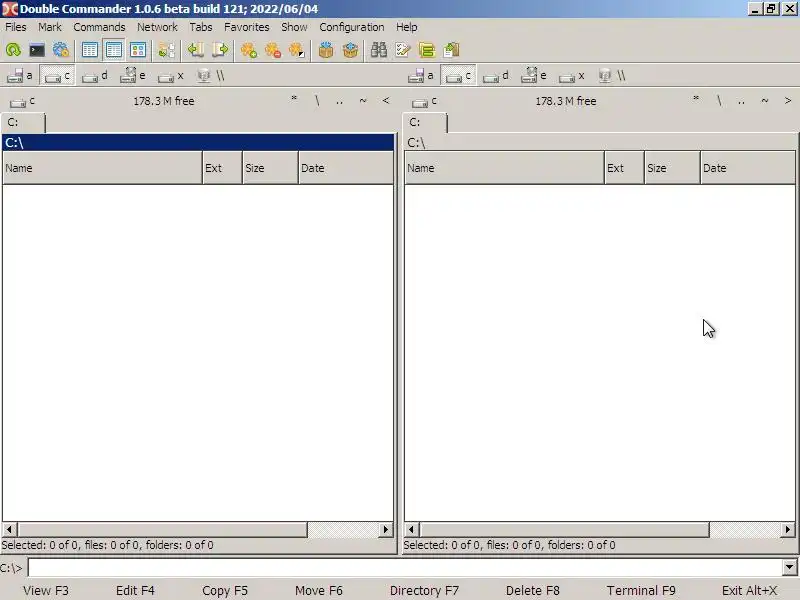Switch to Thumbnails view via toolbar
Screen dimensions: 800x600
click(x=138, y=50)
